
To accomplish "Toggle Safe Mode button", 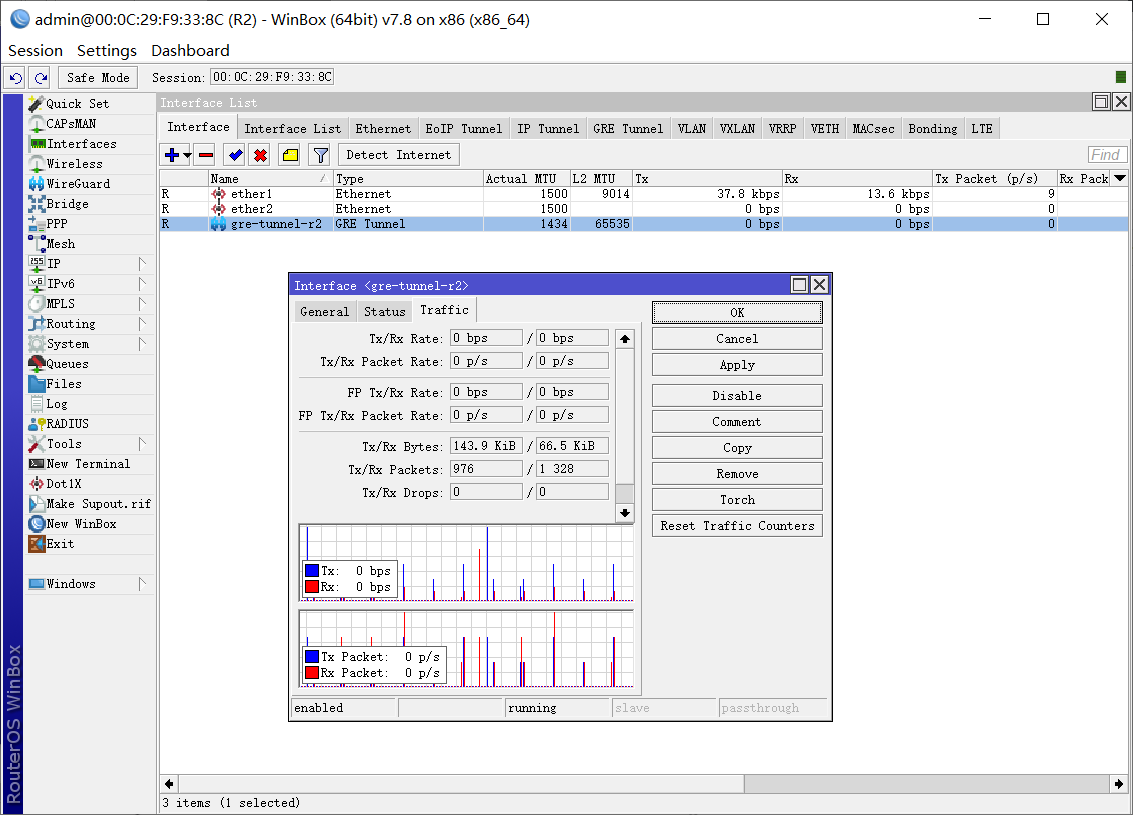I will (98, 77).
